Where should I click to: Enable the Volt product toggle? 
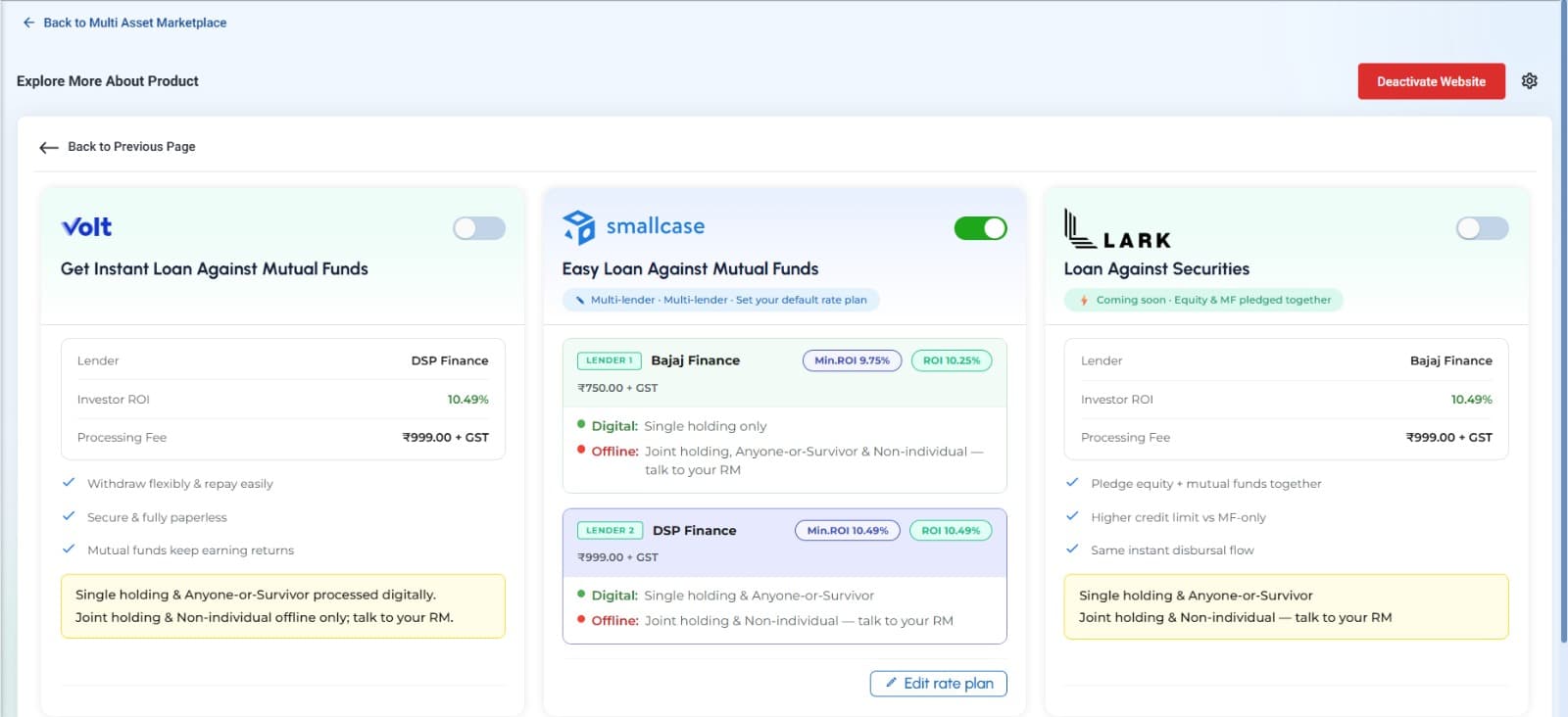(479, 228)
